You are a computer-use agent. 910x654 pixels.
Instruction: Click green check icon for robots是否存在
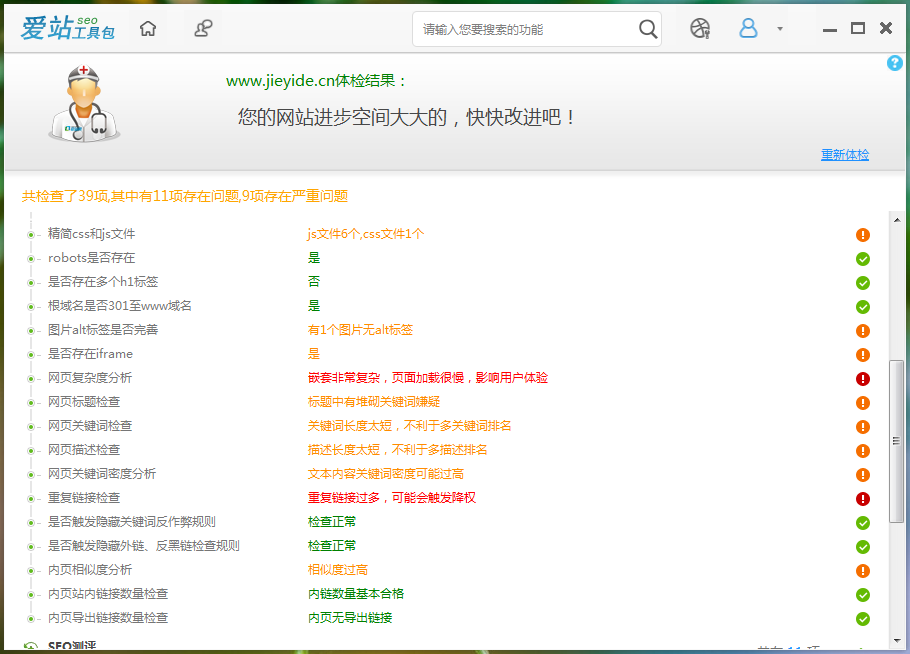[x=863, y=259]
